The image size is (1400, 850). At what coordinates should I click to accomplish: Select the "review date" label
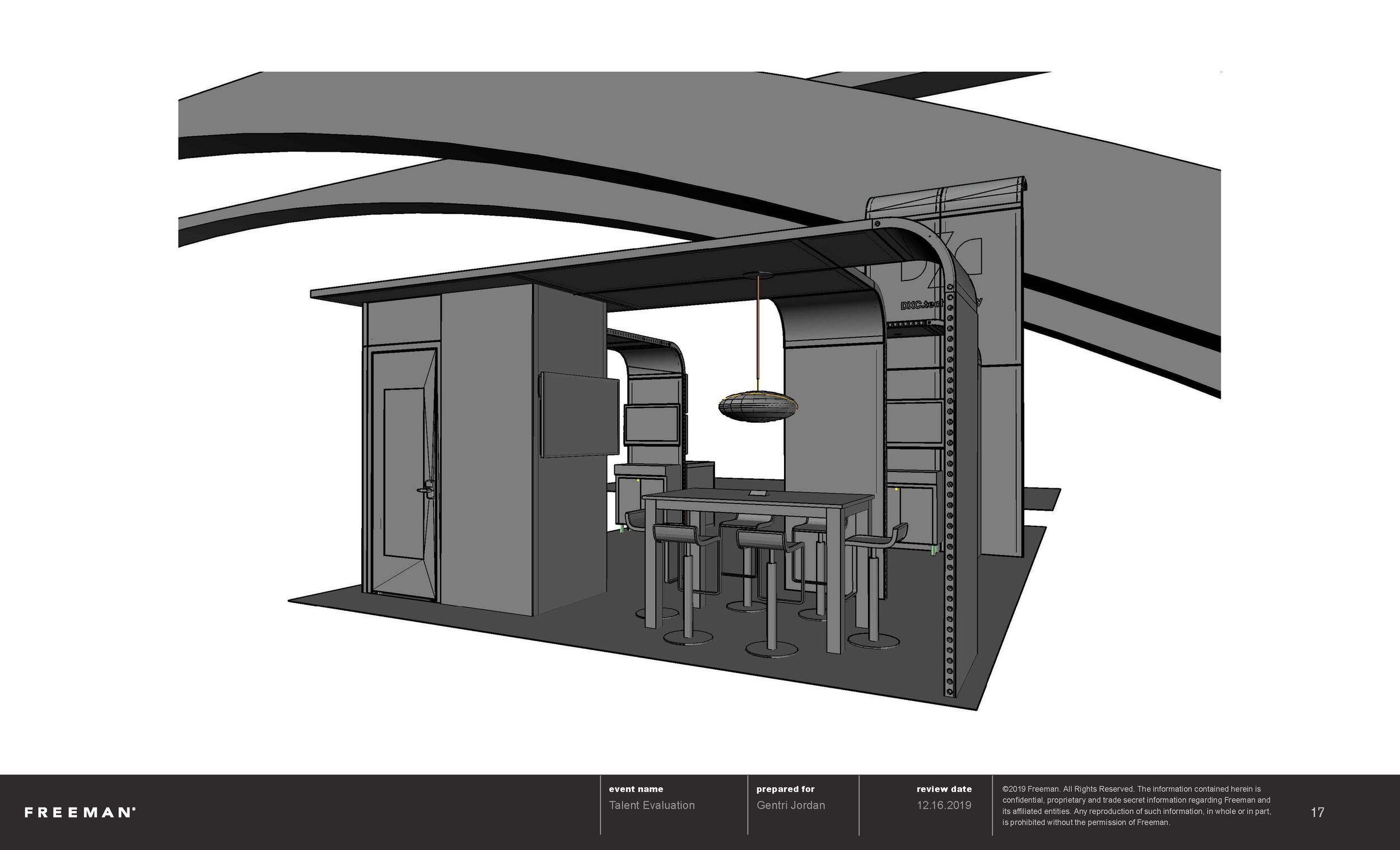pyautogui.click(x=944, y=789)
